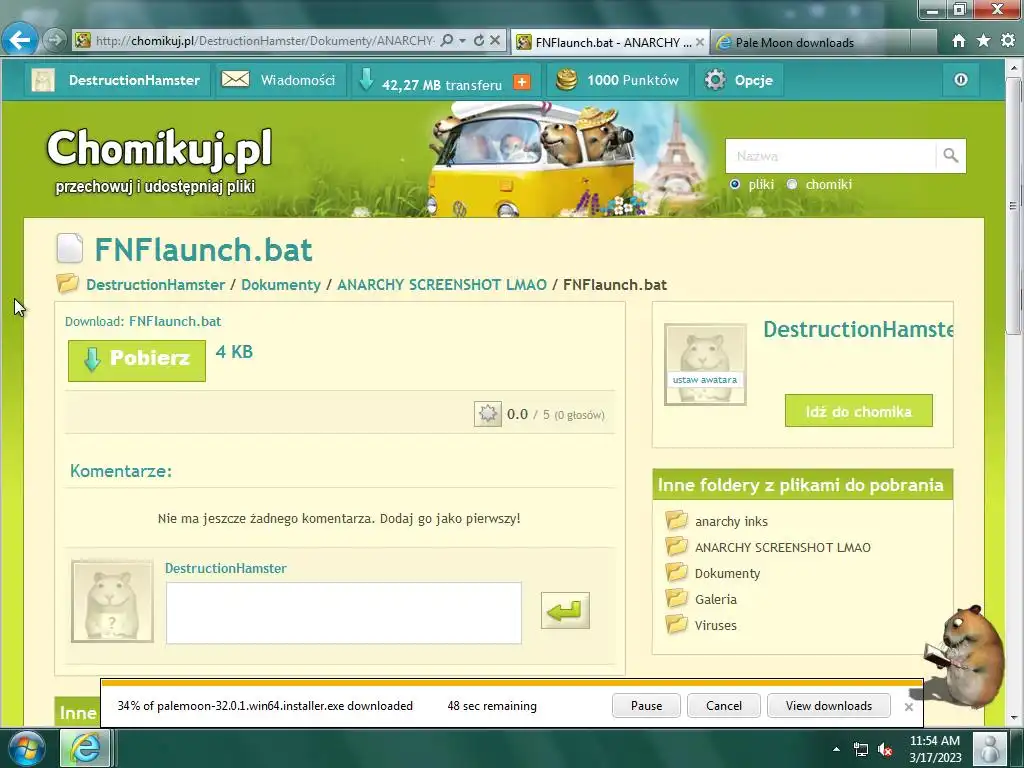1024x768 pixels.
Task: Open DestructionHamster profile in top bar
Action: pos(117,80)
